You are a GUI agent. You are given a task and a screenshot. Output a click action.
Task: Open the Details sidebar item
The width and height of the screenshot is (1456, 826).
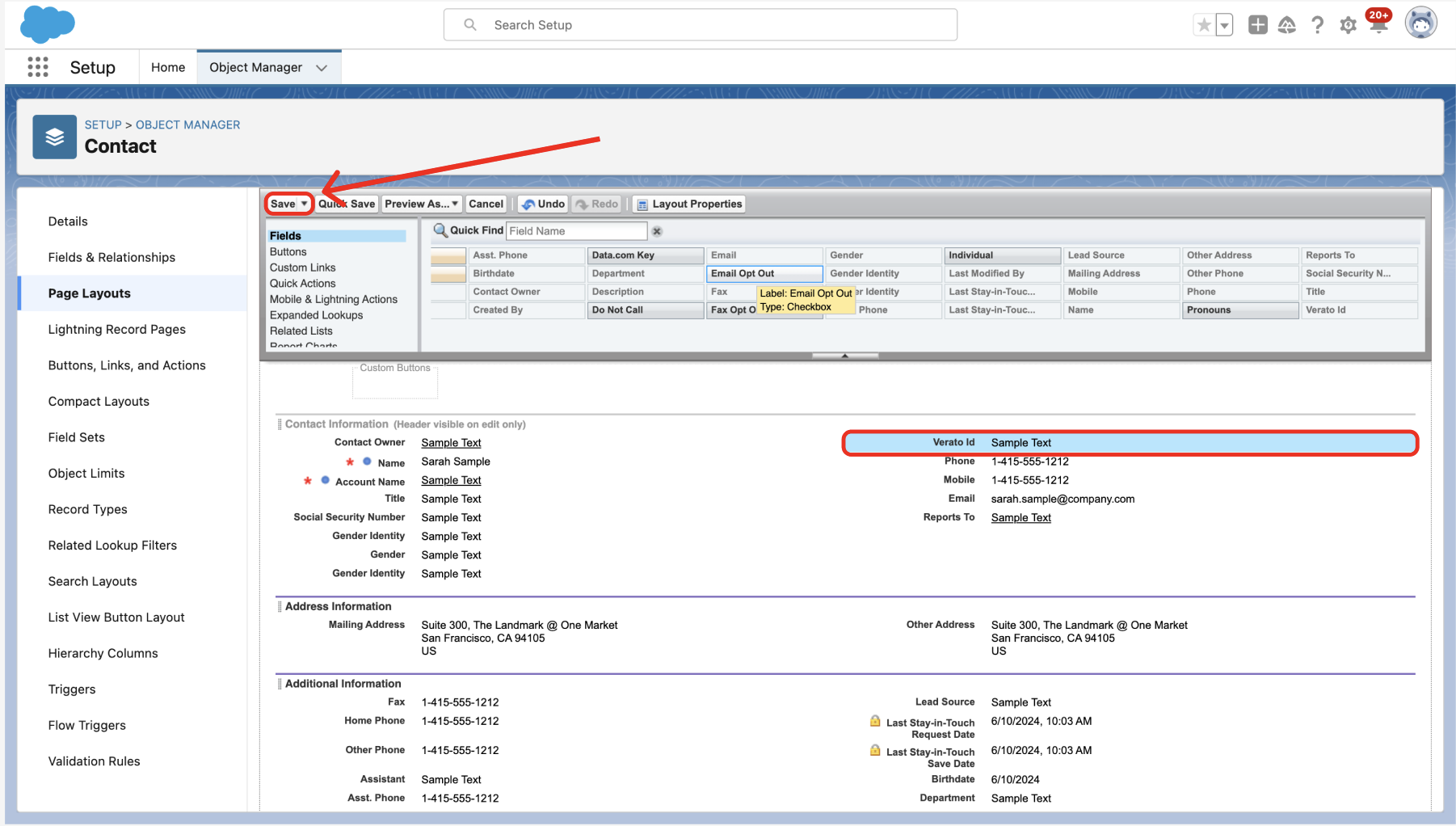tap(68, 221)
